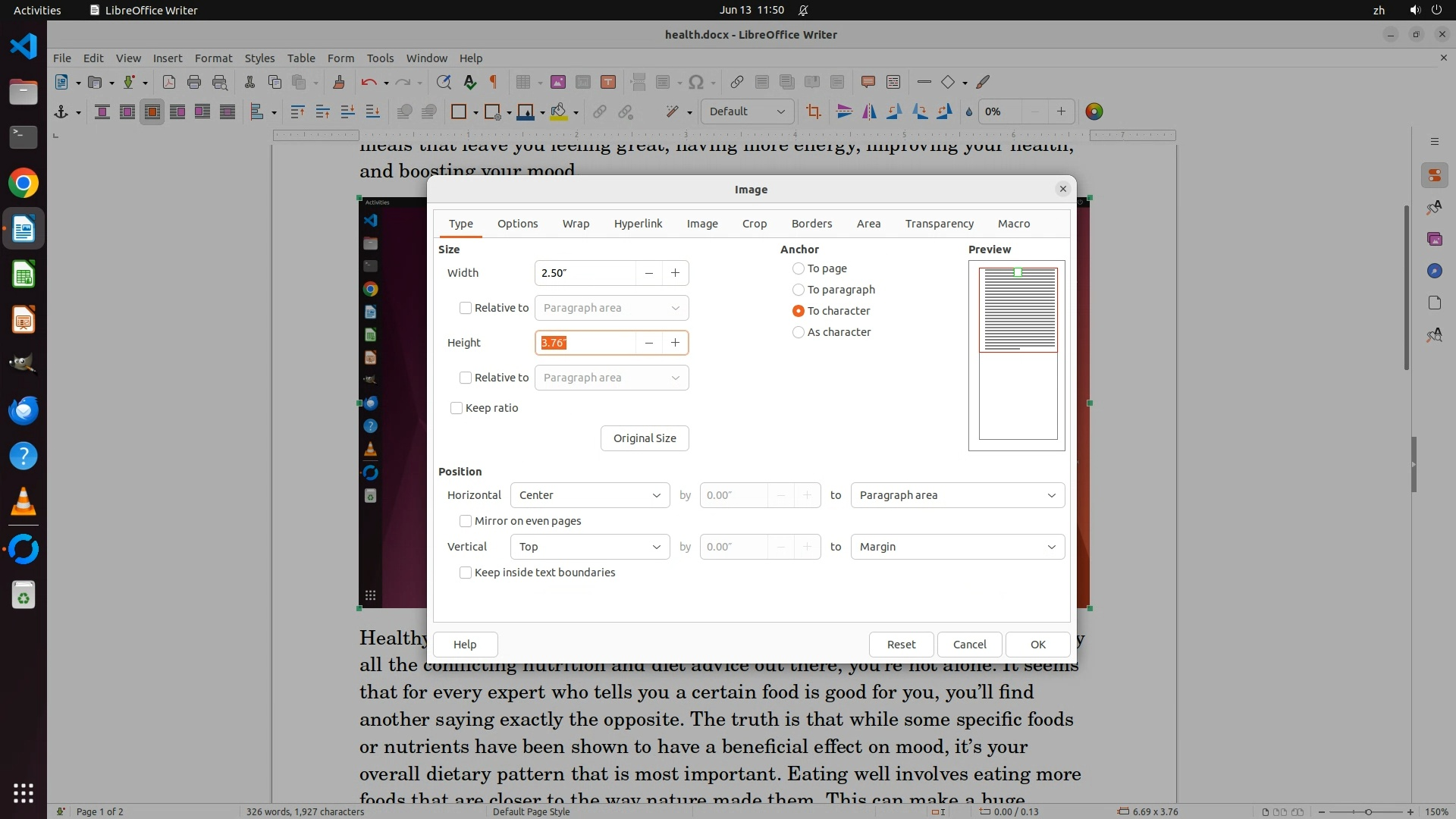Click the Anchor icon in image toolbar

(x=61, y=111)
